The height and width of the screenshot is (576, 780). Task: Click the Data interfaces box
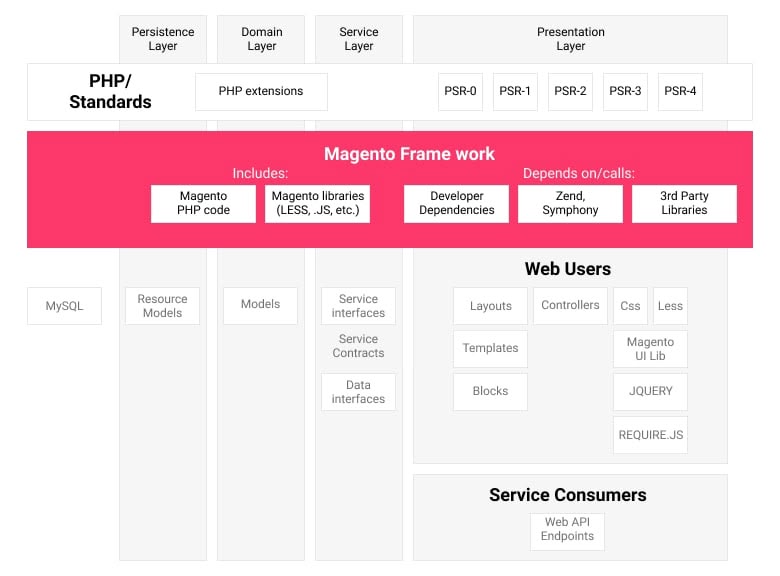click(358, 392)
